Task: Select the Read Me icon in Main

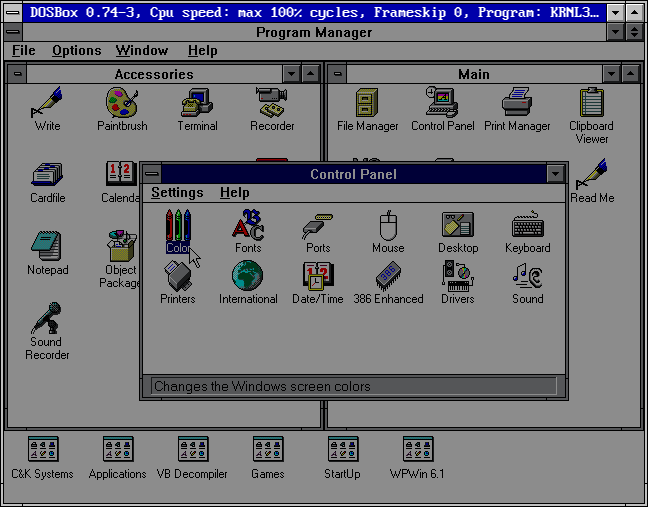Action: click(x=592, y=182)
